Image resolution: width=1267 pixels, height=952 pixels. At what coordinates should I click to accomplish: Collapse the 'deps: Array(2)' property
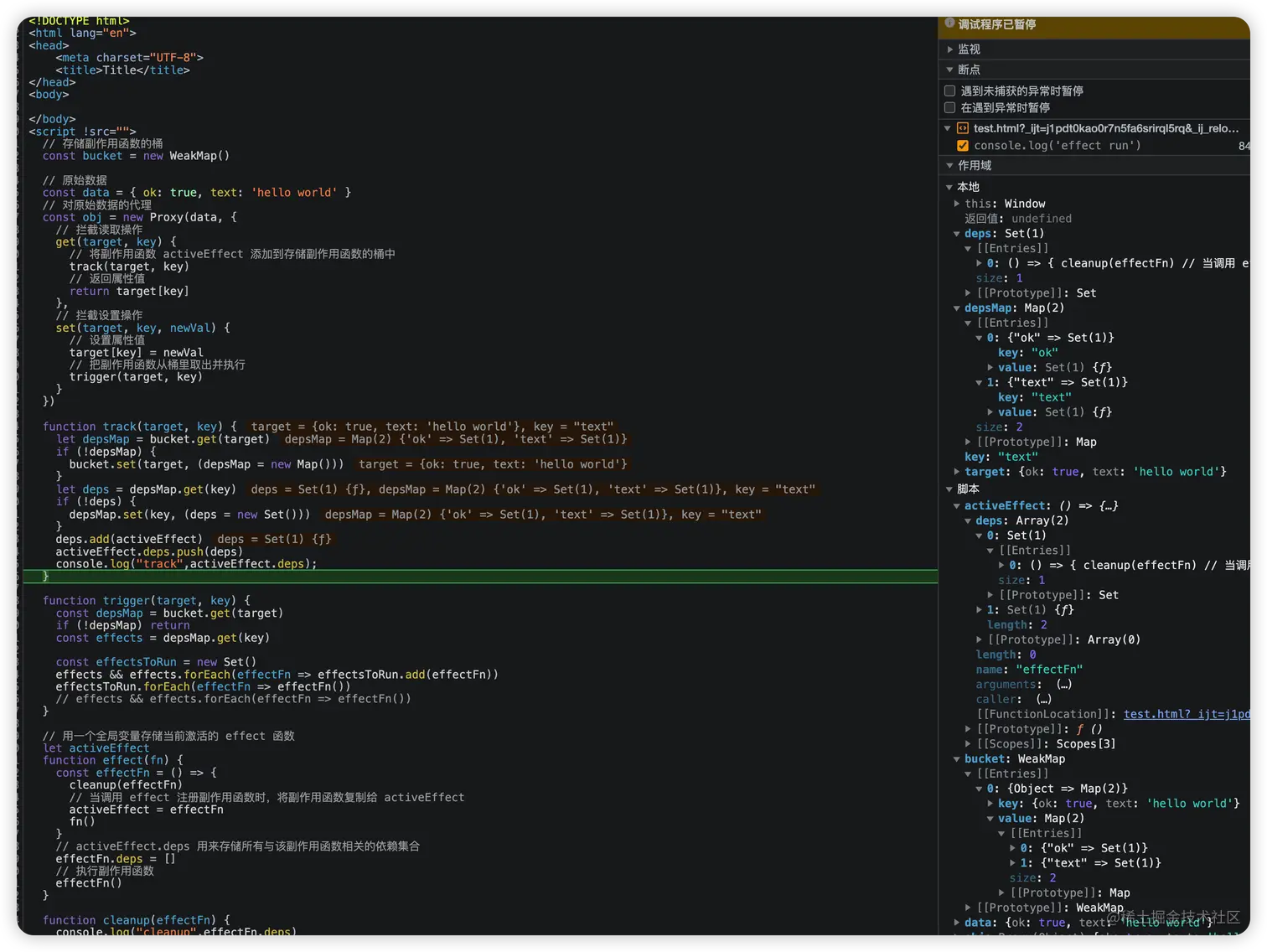968,520
